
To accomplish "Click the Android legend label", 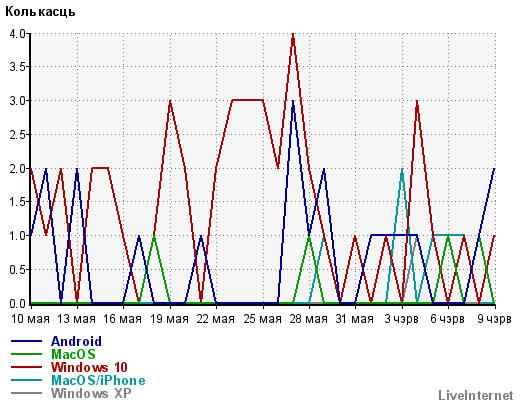I will 76,341.
